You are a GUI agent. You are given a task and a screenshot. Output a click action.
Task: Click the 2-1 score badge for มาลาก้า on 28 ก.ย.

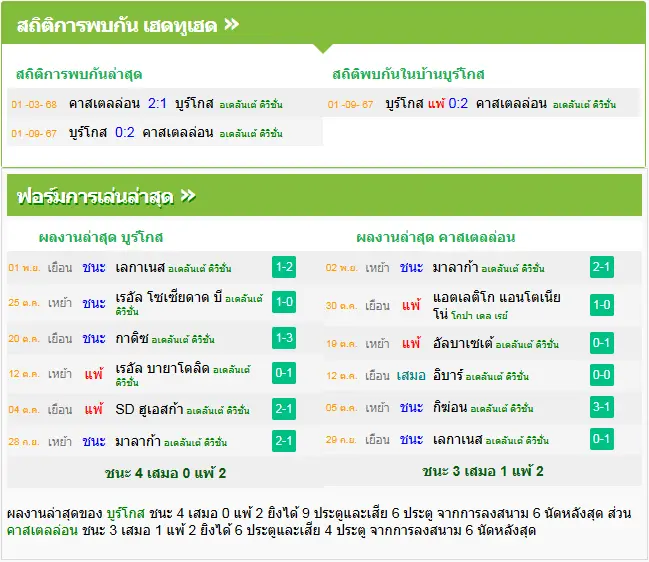[284, 441]
